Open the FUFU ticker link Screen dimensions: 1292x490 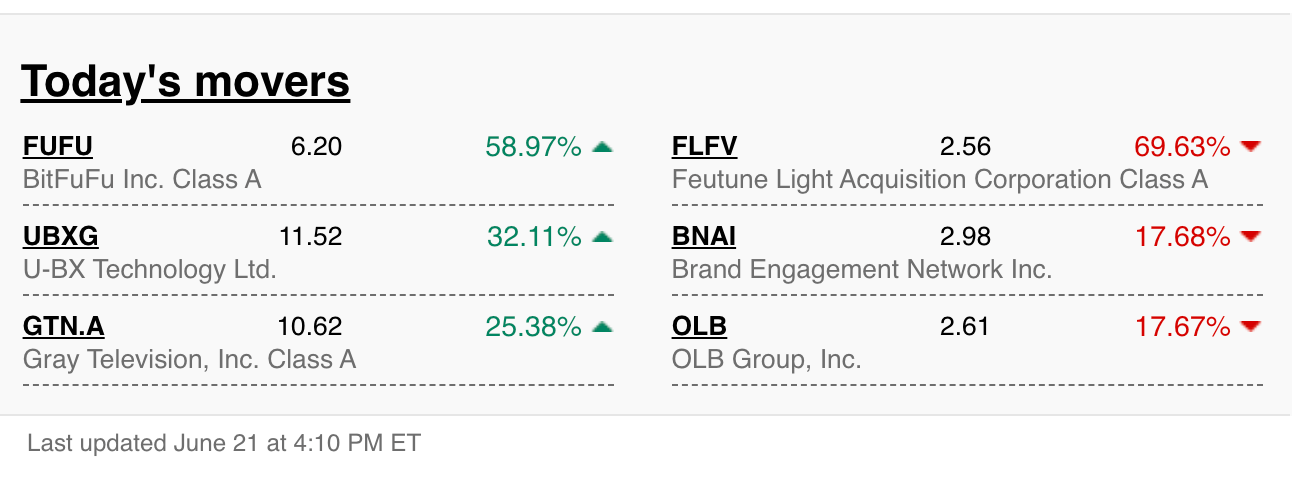(57, 147)
